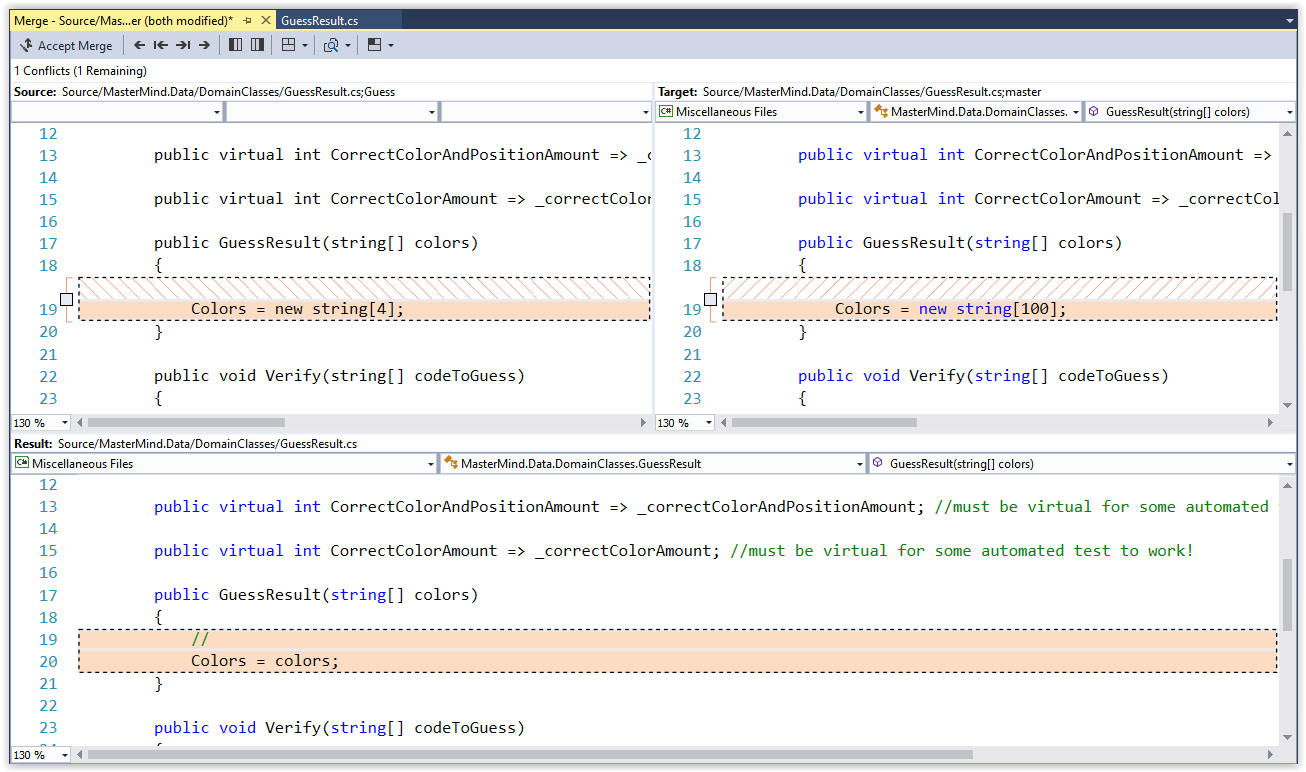Click Source pane horizontal scrollbar thumb
The width and height of the screenshot is (1306, 772).
coord(187,423)
